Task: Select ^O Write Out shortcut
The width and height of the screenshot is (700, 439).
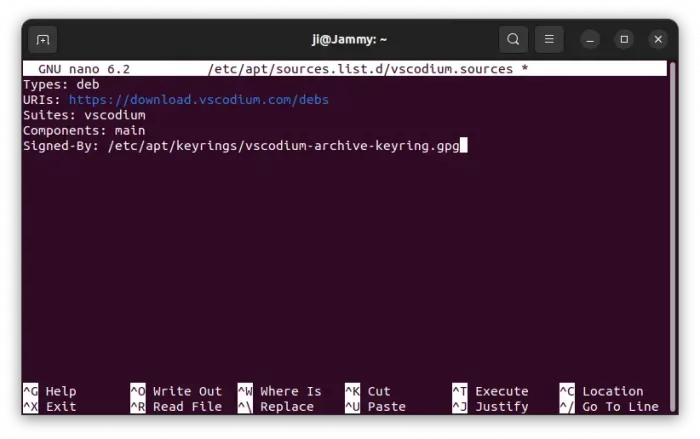Action: click(176, 391)
